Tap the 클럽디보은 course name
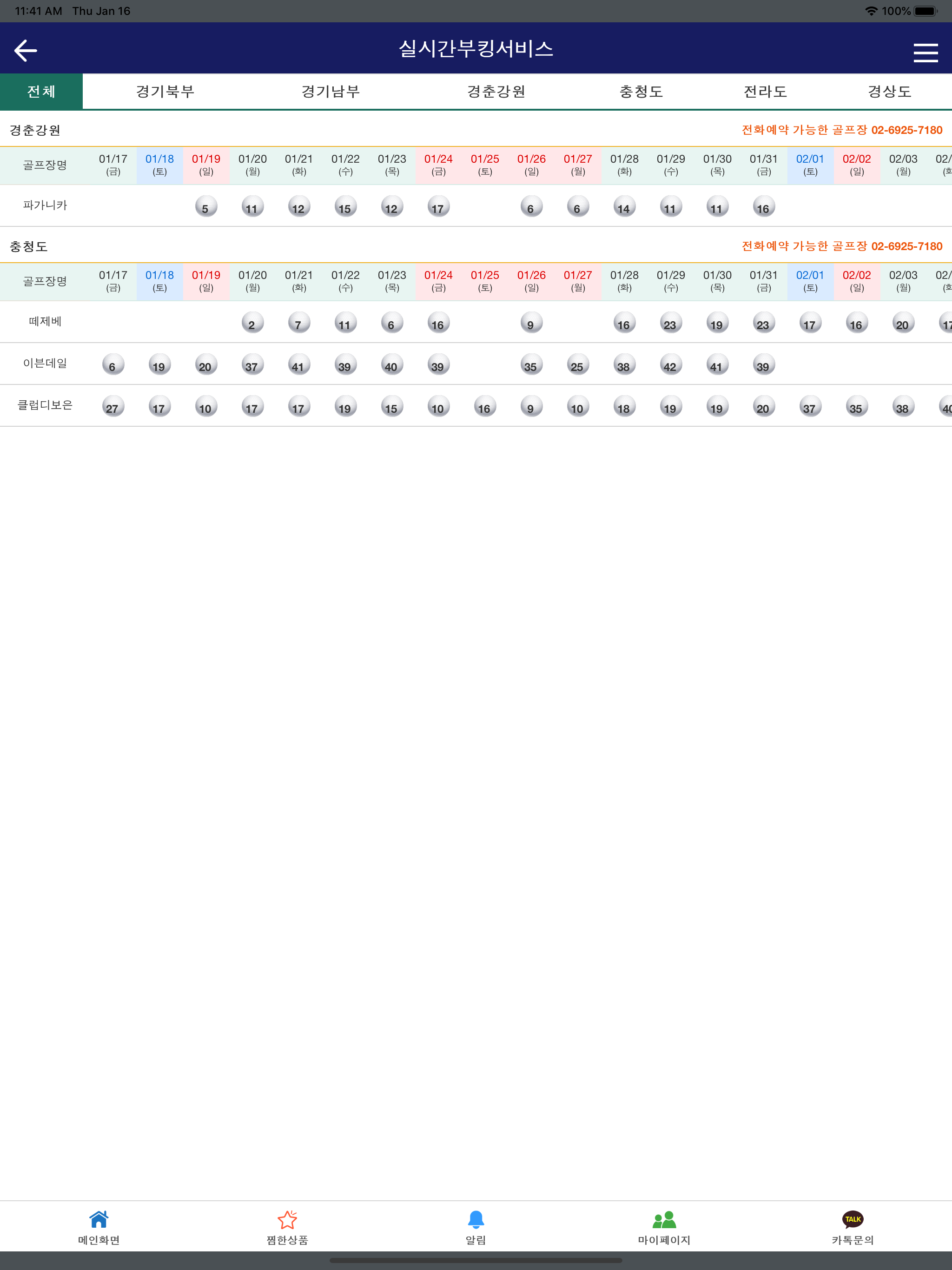The width and height of the screenshot is (952, 1270). [45, 405]
